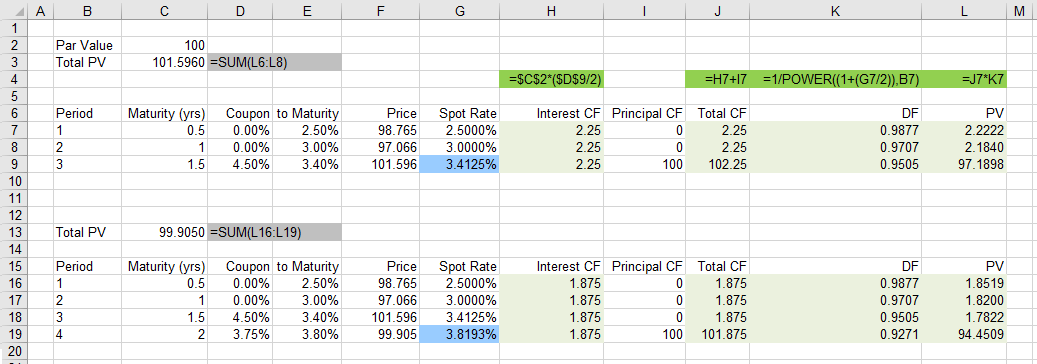Click the gray =SUM(L6:L8) formula cell
The width and height of the screenshot is (1037, 364).
click(x=274, y=62)
